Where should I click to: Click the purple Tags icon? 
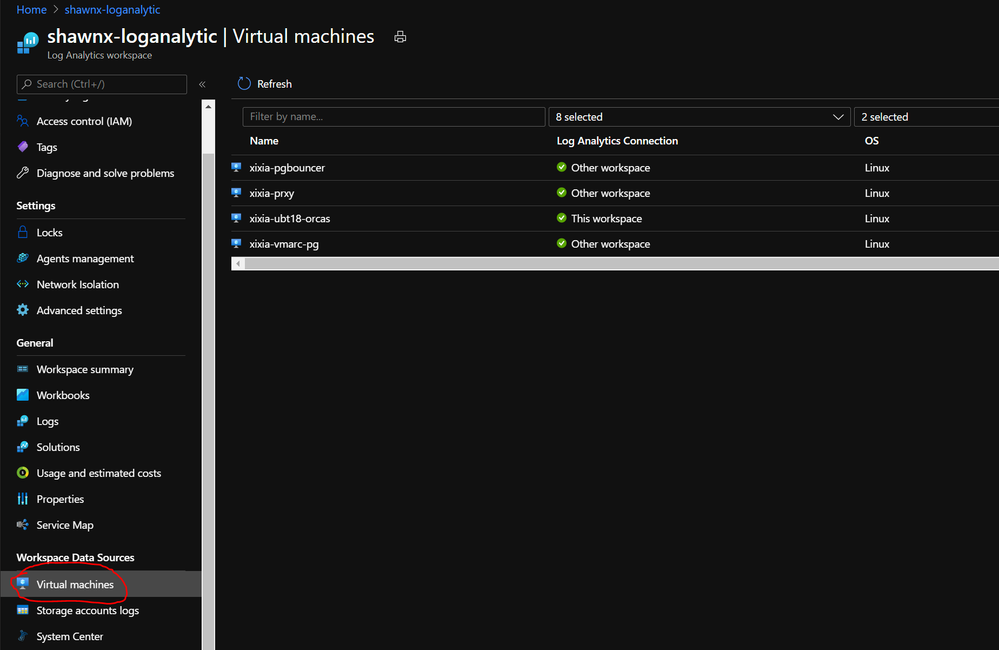(23, 147)
